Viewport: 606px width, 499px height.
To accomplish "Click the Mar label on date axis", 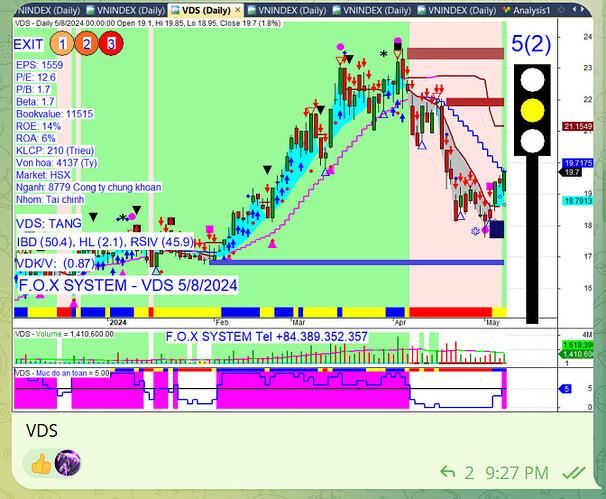I will (x=298, y=322).
